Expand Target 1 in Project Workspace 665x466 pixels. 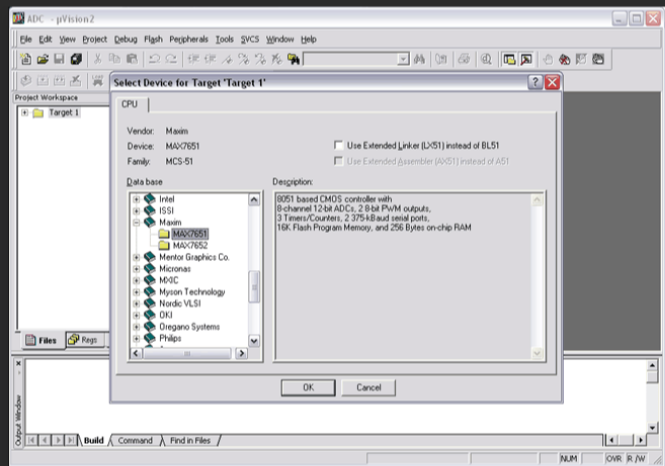25,112
